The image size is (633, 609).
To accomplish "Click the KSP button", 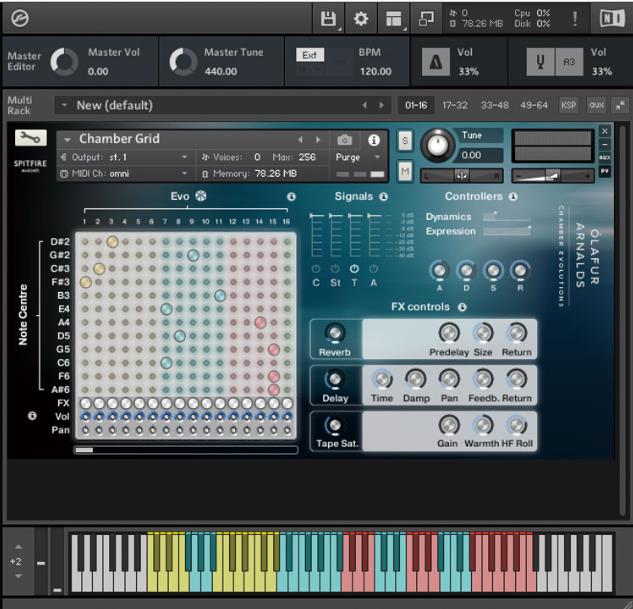I will click(568, 105).
